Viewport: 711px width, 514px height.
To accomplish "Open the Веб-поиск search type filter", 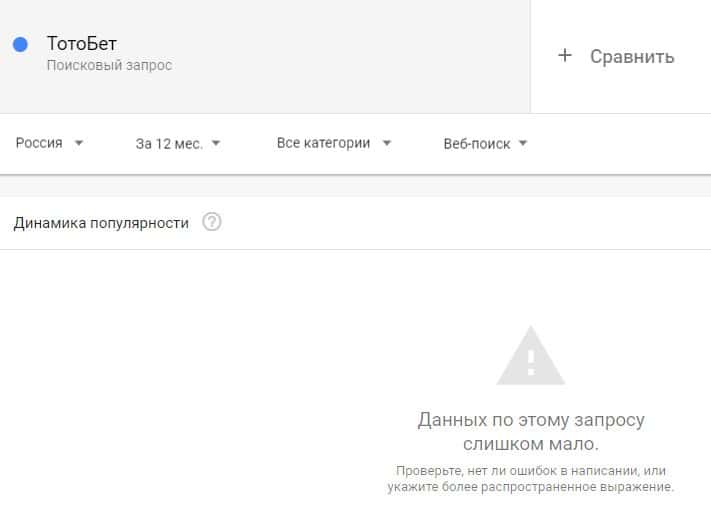I will click(486, 143).
